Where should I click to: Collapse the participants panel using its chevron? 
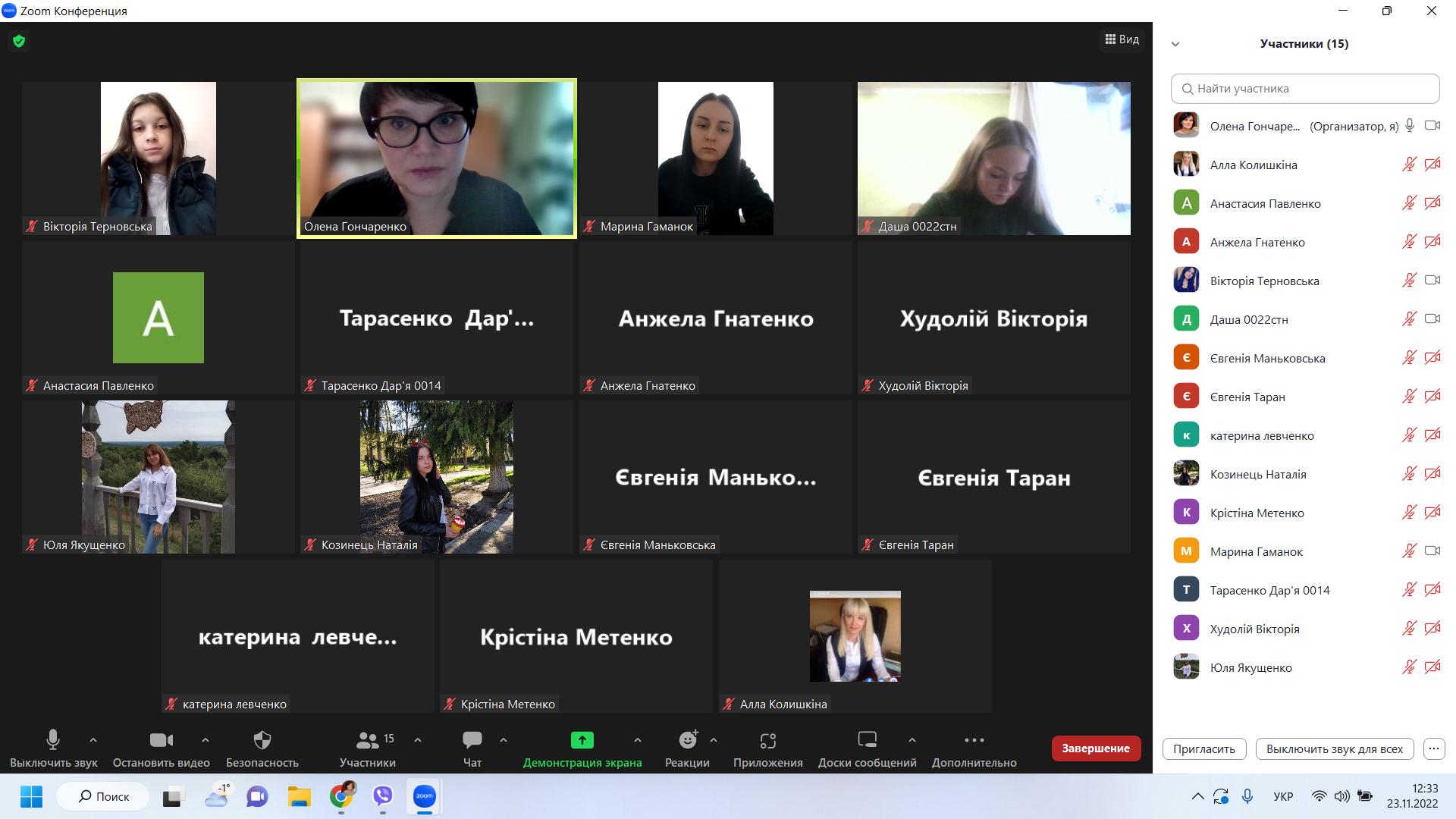(x=1175, y=44)
